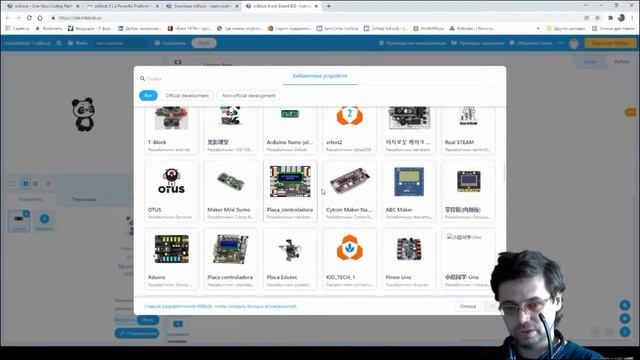Open the mBlock developer link at dialog bottom

pos(220,306)
